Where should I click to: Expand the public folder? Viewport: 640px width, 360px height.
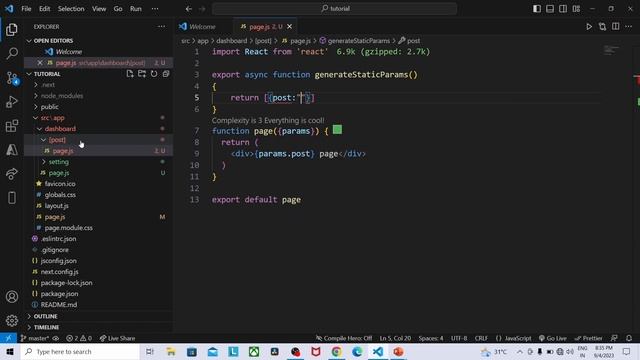36,107
